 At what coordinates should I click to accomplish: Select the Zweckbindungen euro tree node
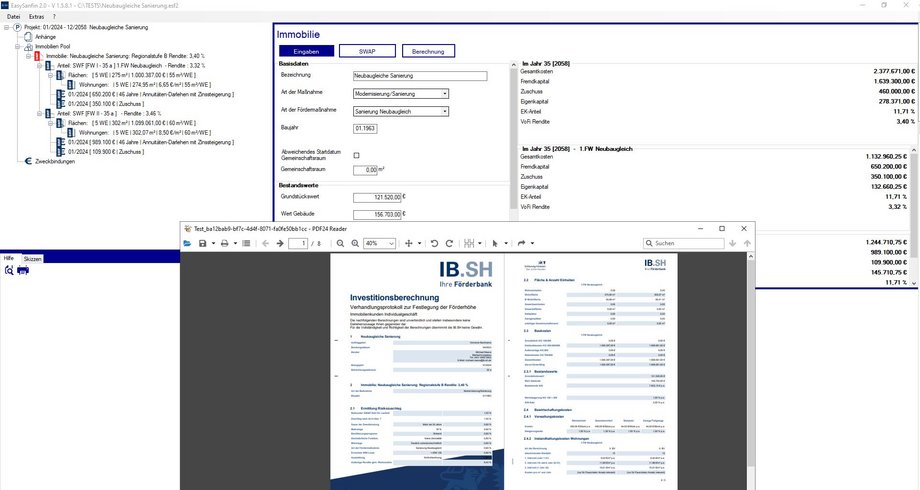pyautogui.click(x=54, y=160)
